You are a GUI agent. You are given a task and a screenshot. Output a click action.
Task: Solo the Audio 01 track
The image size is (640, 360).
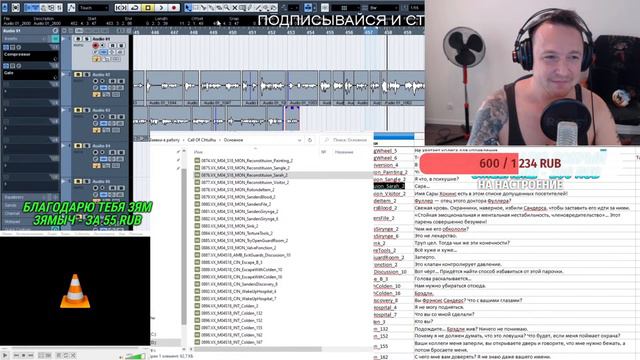[x=86, y=39]
